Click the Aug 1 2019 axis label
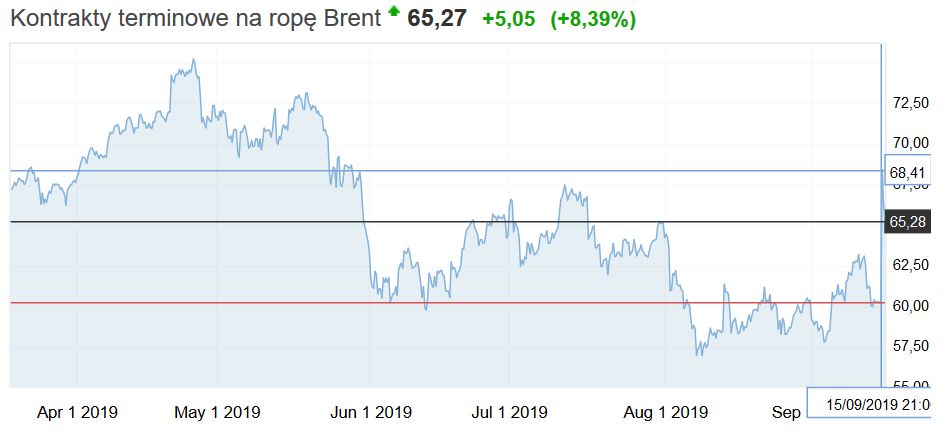The height and width of the screenshot is (442, 946). coord(665,412)
